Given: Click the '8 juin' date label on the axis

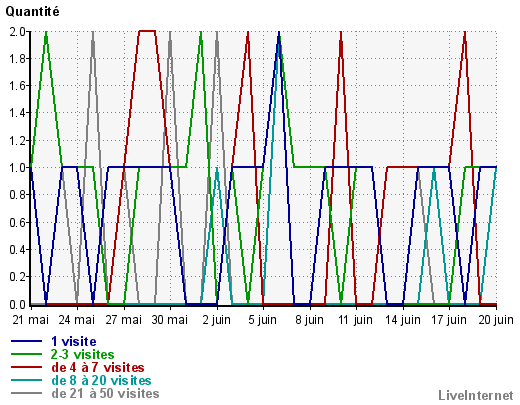Looking at the screenshot, I should click(310, 320).
